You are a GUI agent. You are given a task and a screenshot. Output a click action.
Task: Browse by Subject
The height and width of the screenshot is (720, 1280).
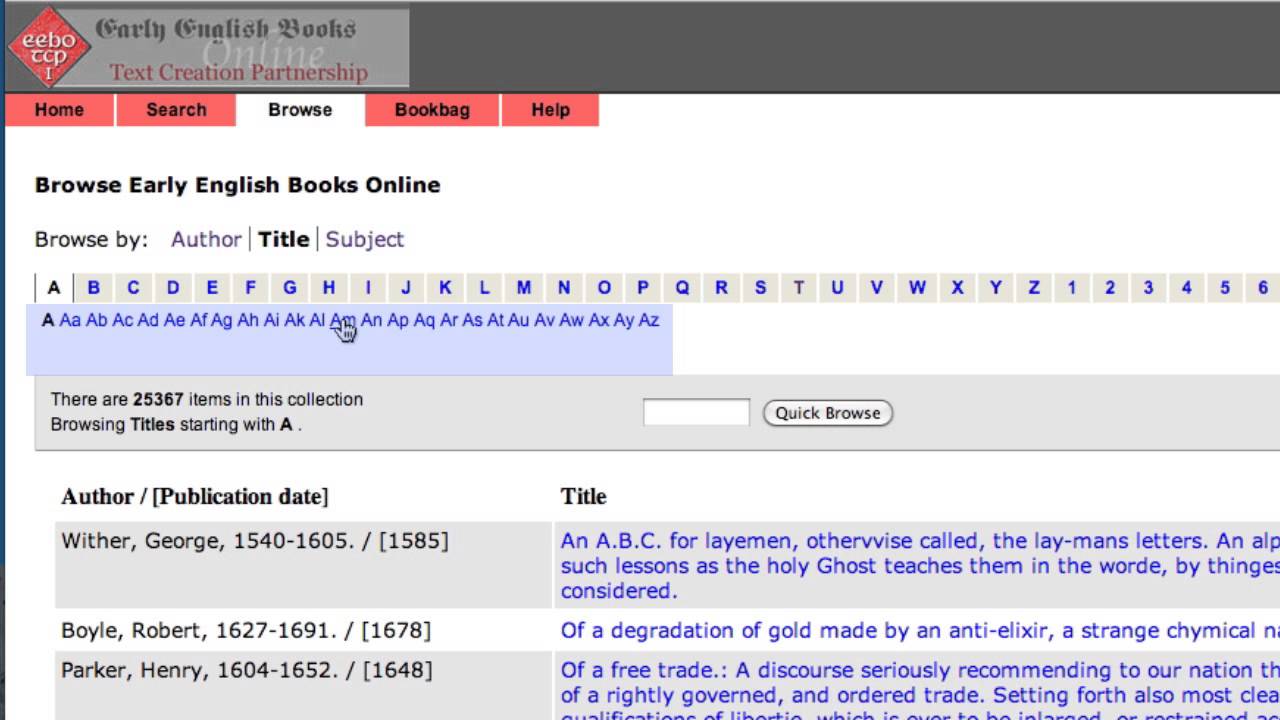point(365,239)
